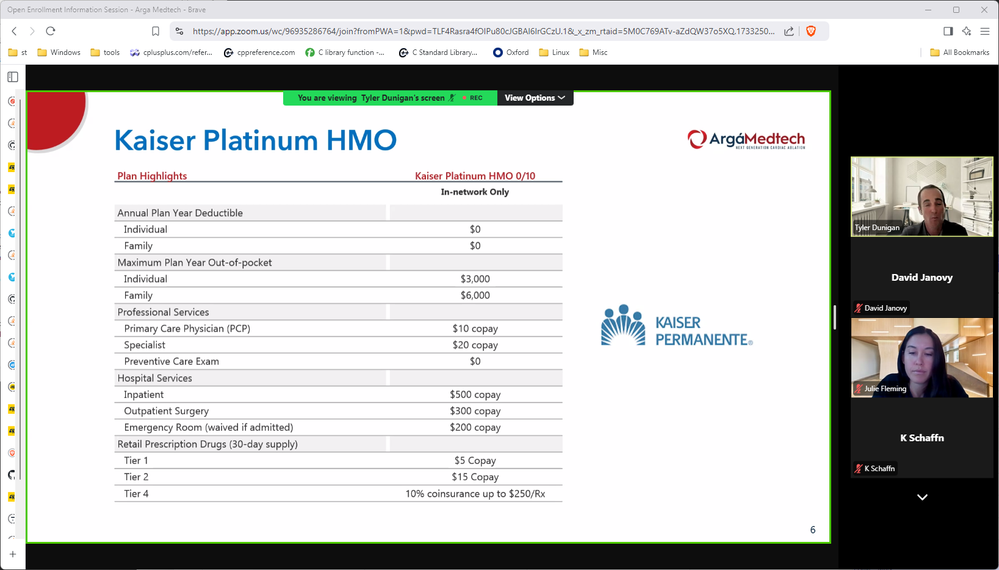
Task: Open the 'C library function' bookmark
Action: pyautogui.click(x=345, y=52)
